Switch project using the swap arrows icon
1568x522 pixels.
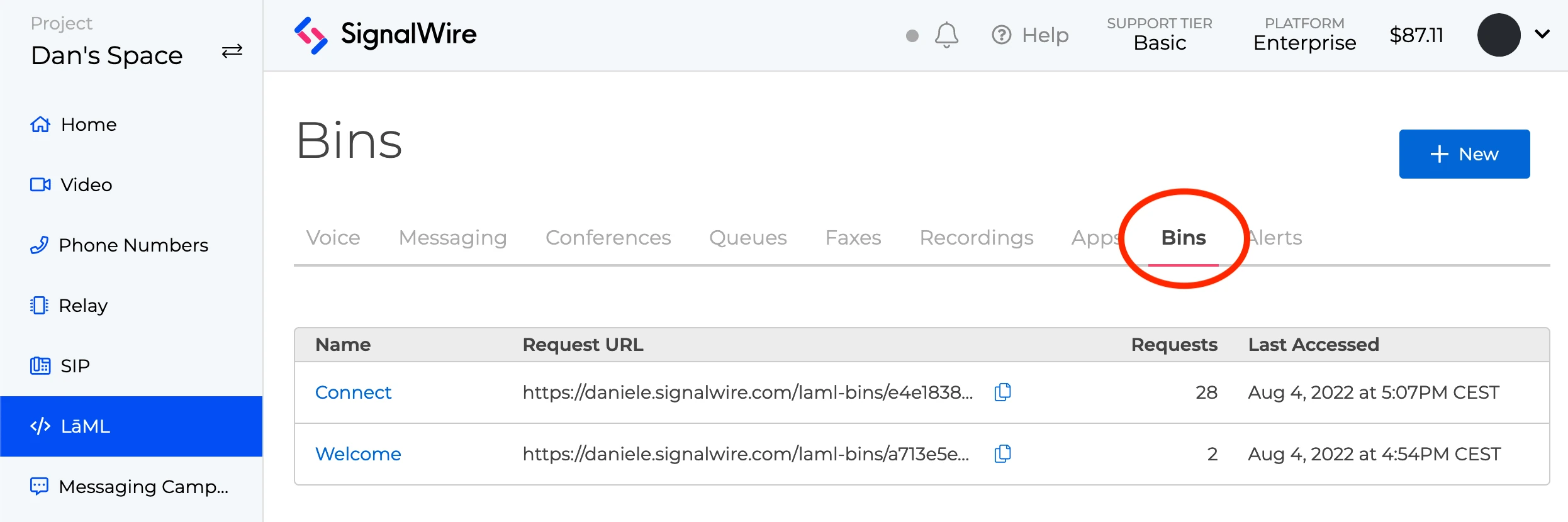(x=232, y=51)
